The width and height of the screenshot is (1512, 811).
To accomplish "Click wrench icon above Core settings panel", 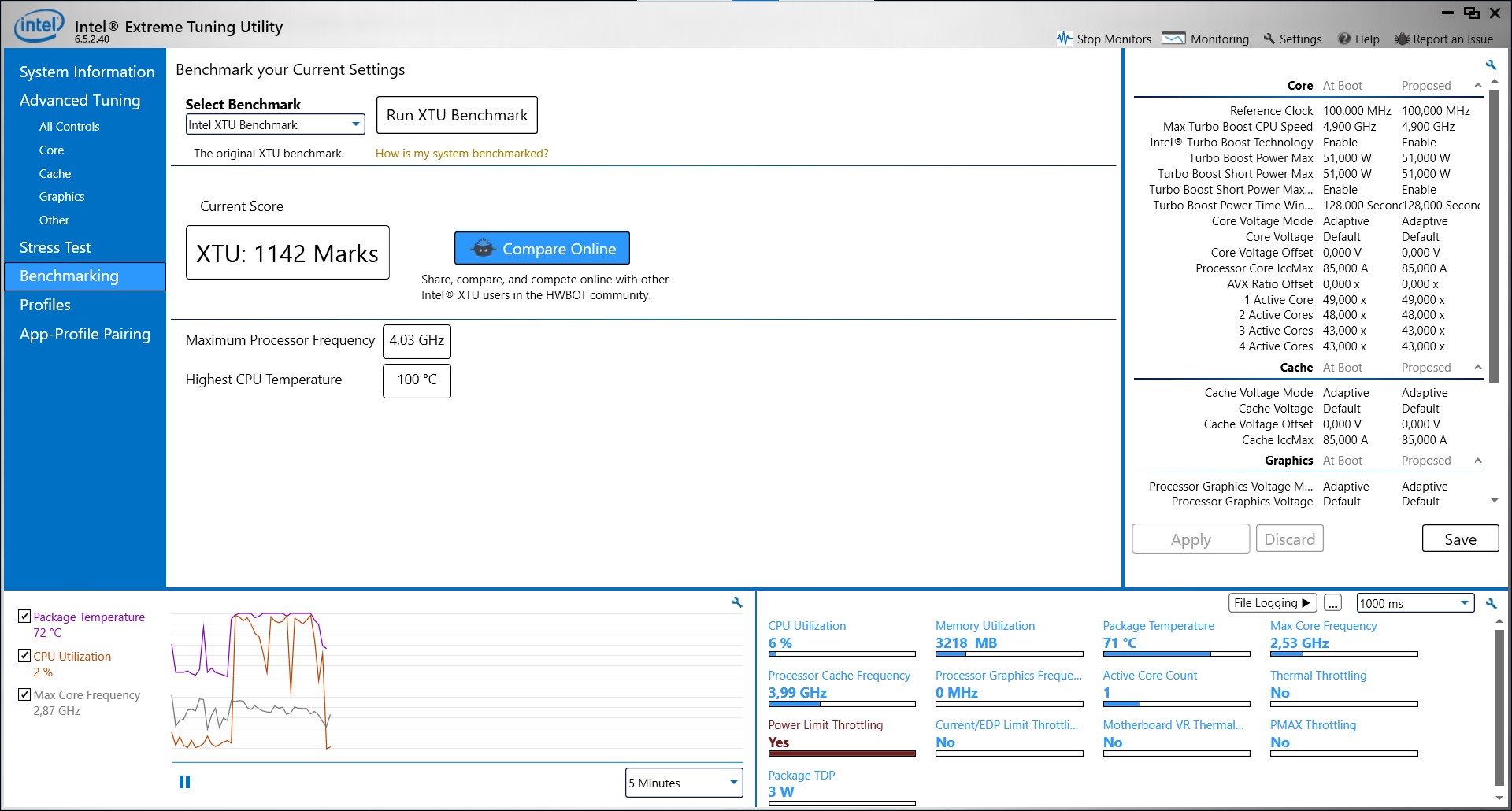I will pos(1491,65).
